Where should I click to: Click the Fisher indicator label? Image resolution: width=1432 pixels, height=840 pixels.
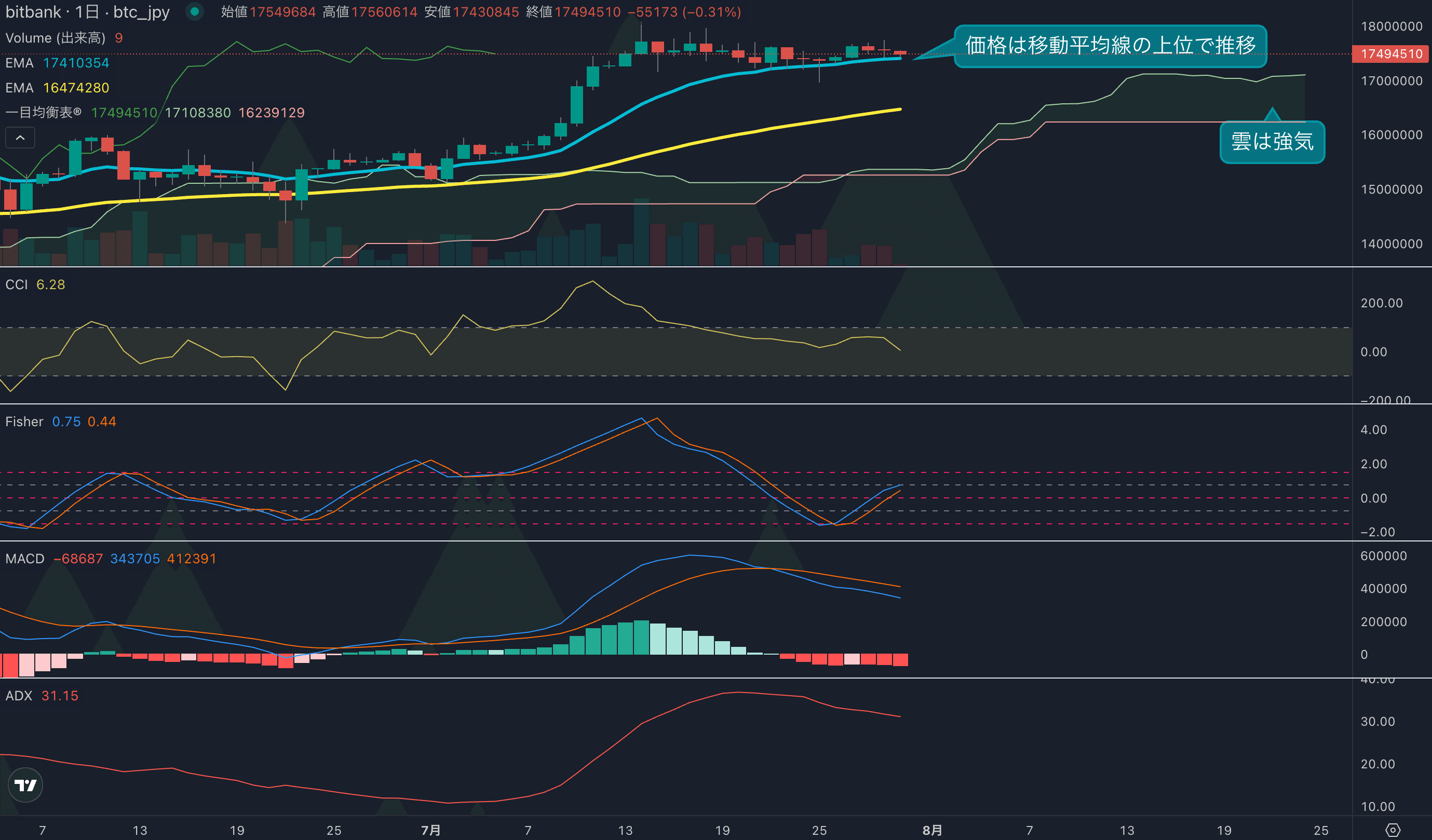coord(24,422)
